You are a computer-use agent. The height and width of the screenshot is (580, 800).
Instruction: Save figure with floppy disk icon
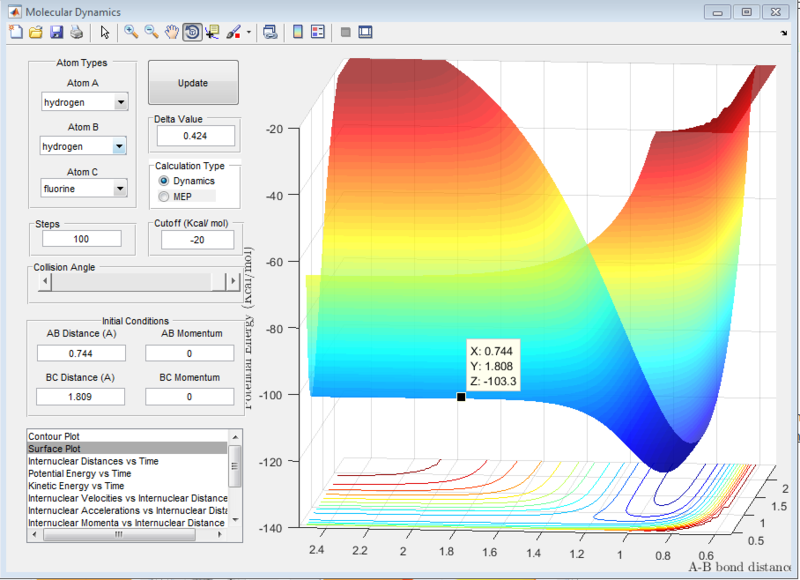click(x=56, y=32)
